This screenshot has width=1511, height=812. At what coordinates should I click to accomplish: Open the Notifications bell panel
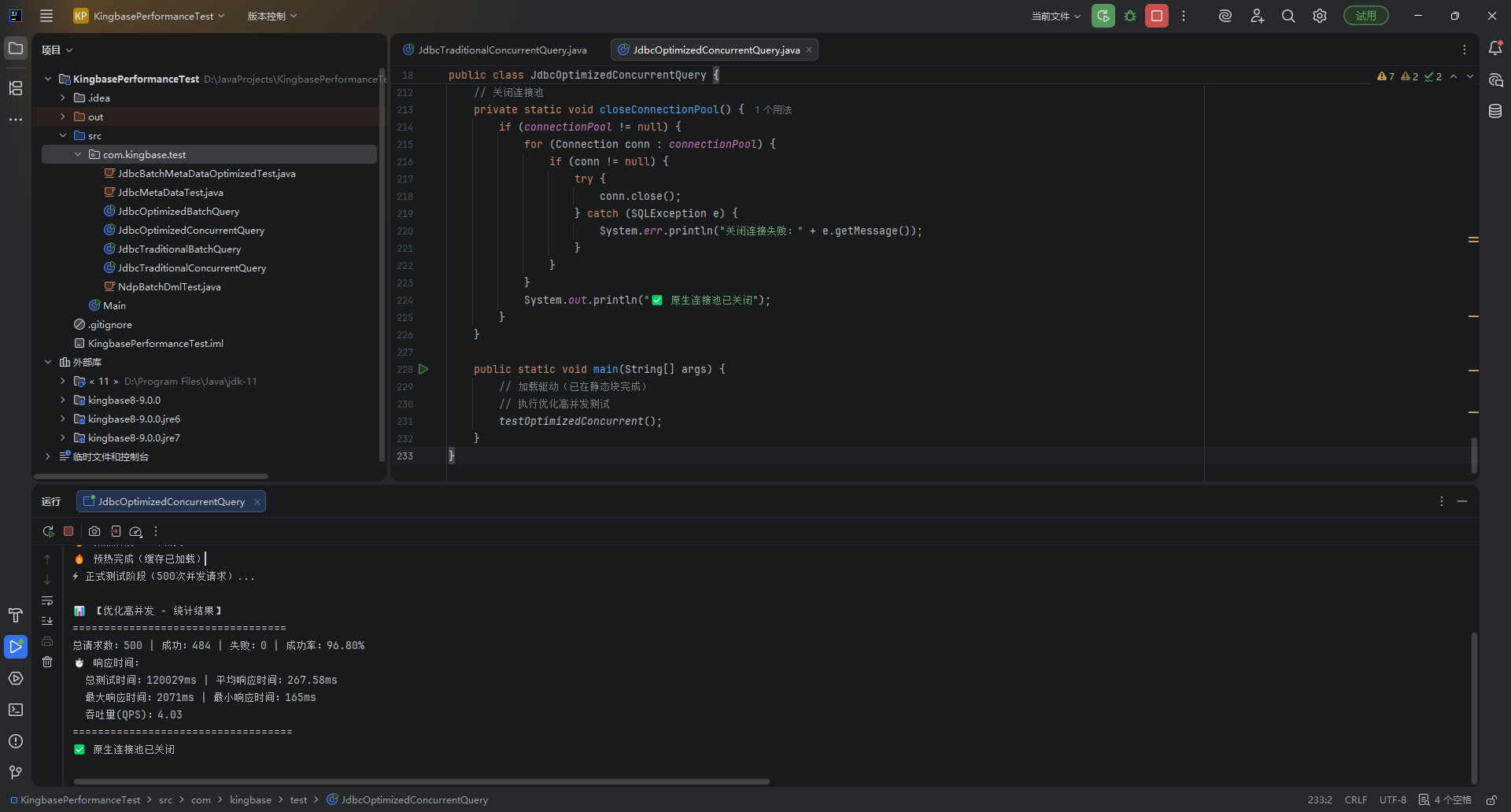[x=1495, y=49]
